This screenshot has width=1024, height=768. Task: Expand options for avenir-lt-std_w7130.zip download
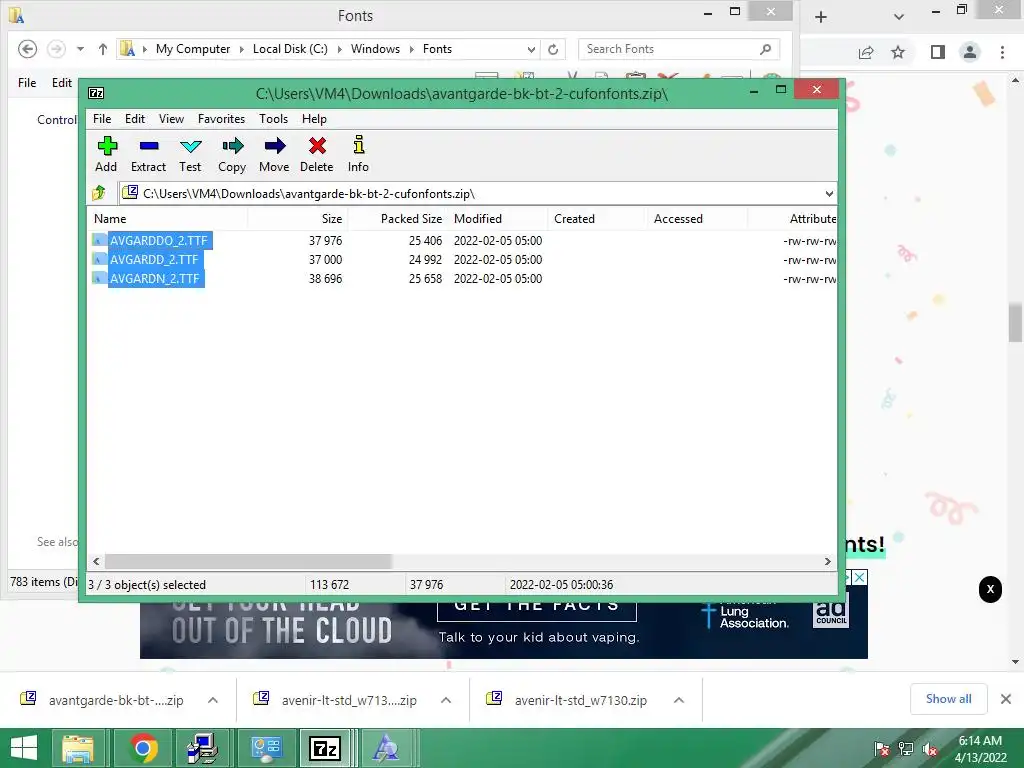point(679,700)
